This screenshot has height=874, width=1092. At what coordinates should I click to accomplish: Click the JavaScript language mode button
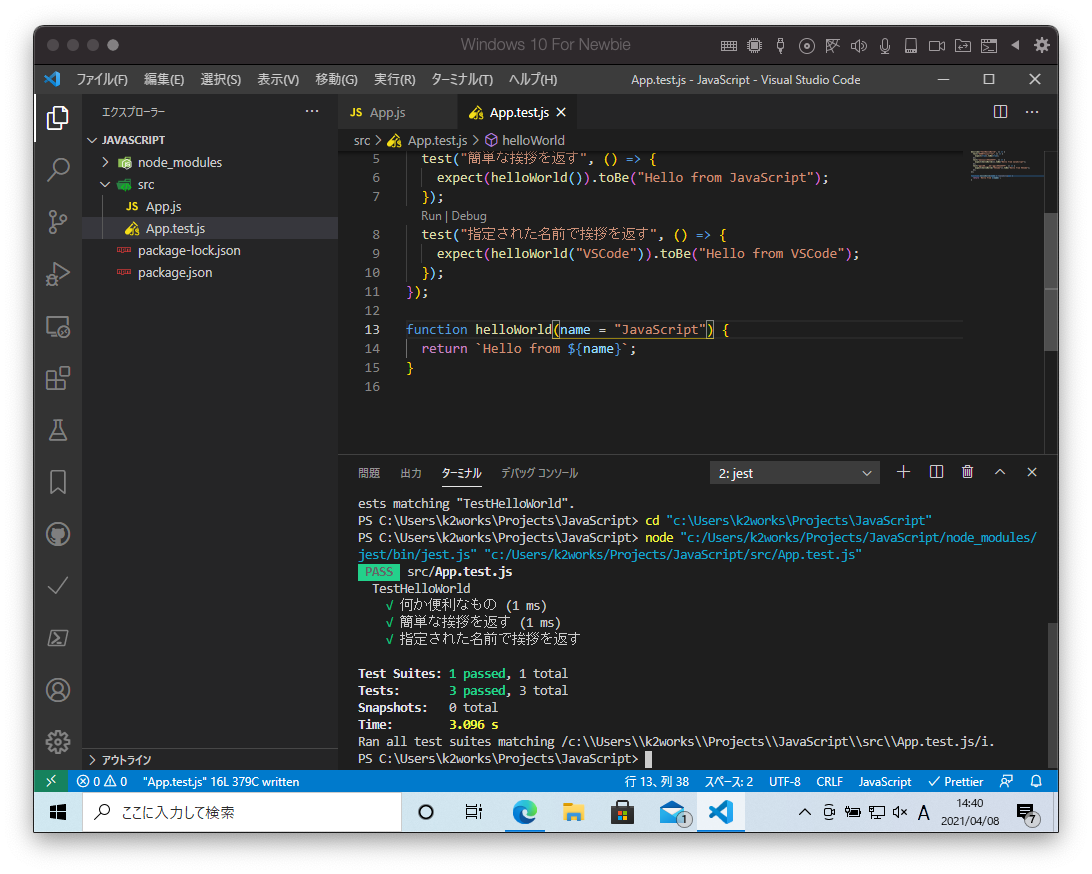(x=884, y=781)
